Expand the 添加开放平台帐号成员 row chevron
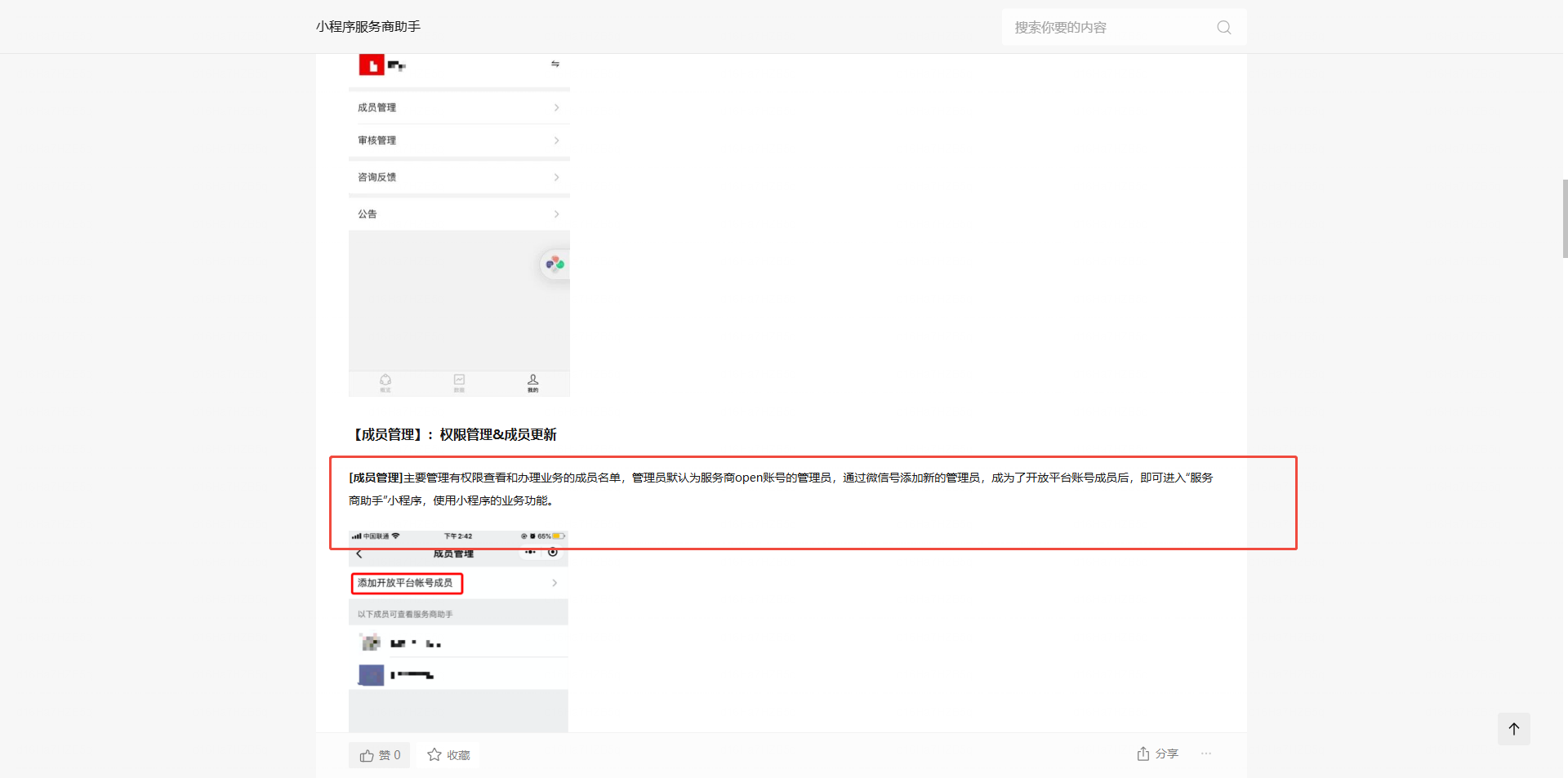Viewport: 1568px width, 778px height. tap(555, 583)
